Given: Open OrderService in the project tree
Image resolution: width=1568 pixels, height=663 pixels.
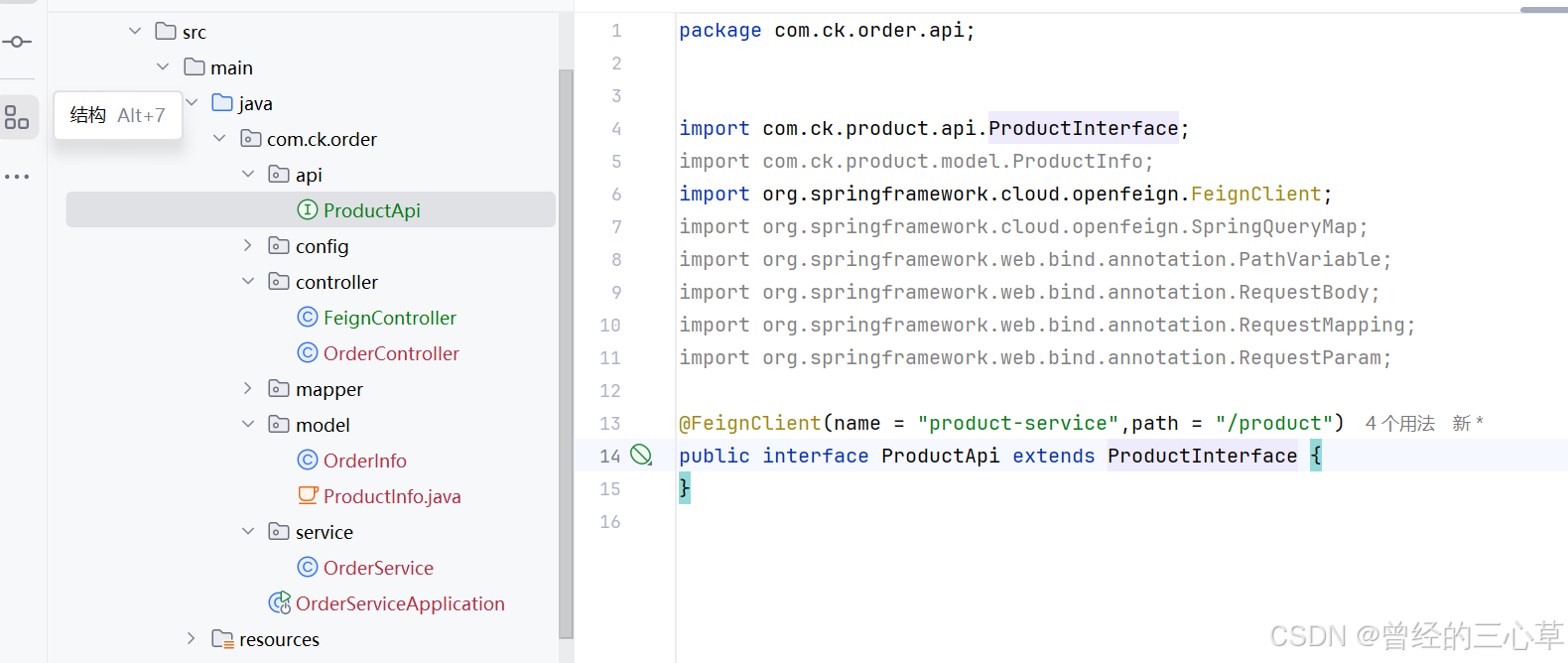Looking at the screenshot, I should tap(378, 568).
